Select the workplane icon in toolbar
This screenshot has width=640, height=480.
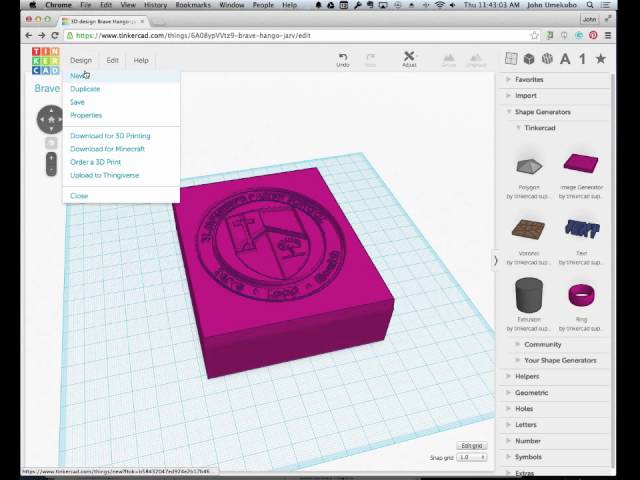[x=511, y=59]
